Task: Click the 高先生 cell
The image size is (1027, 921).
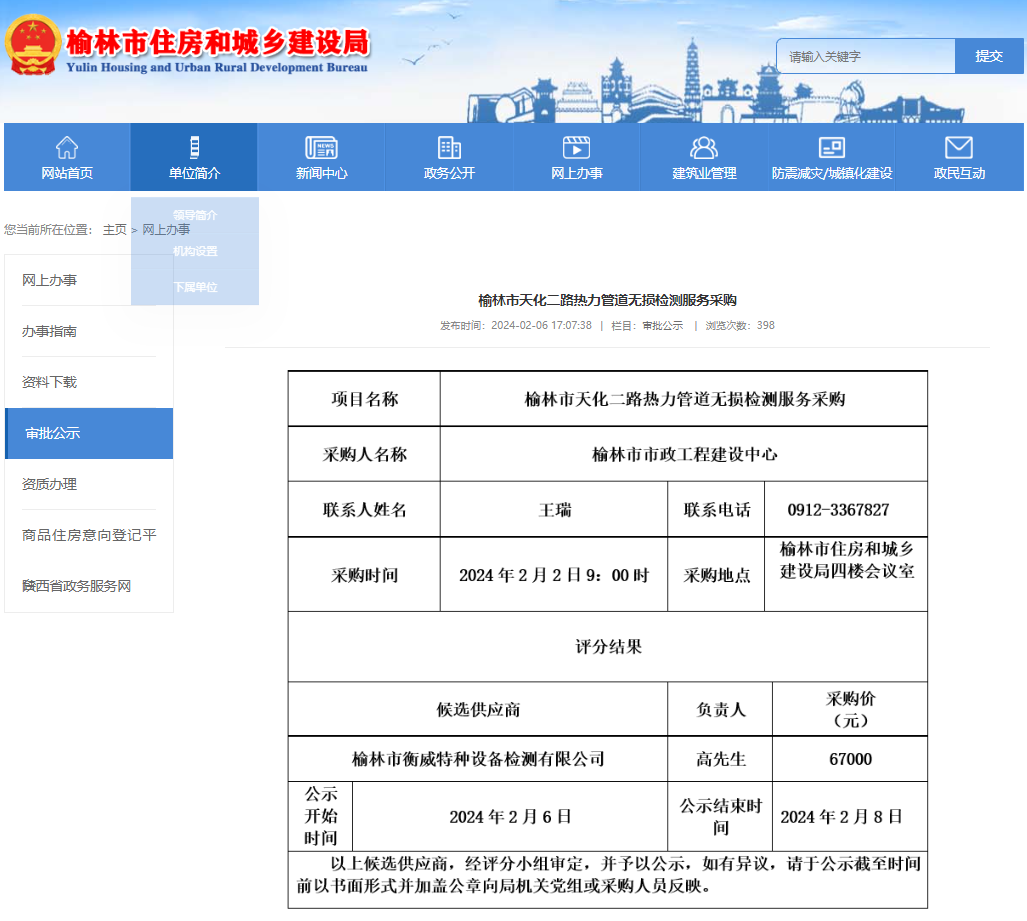Action: (720, 759)
